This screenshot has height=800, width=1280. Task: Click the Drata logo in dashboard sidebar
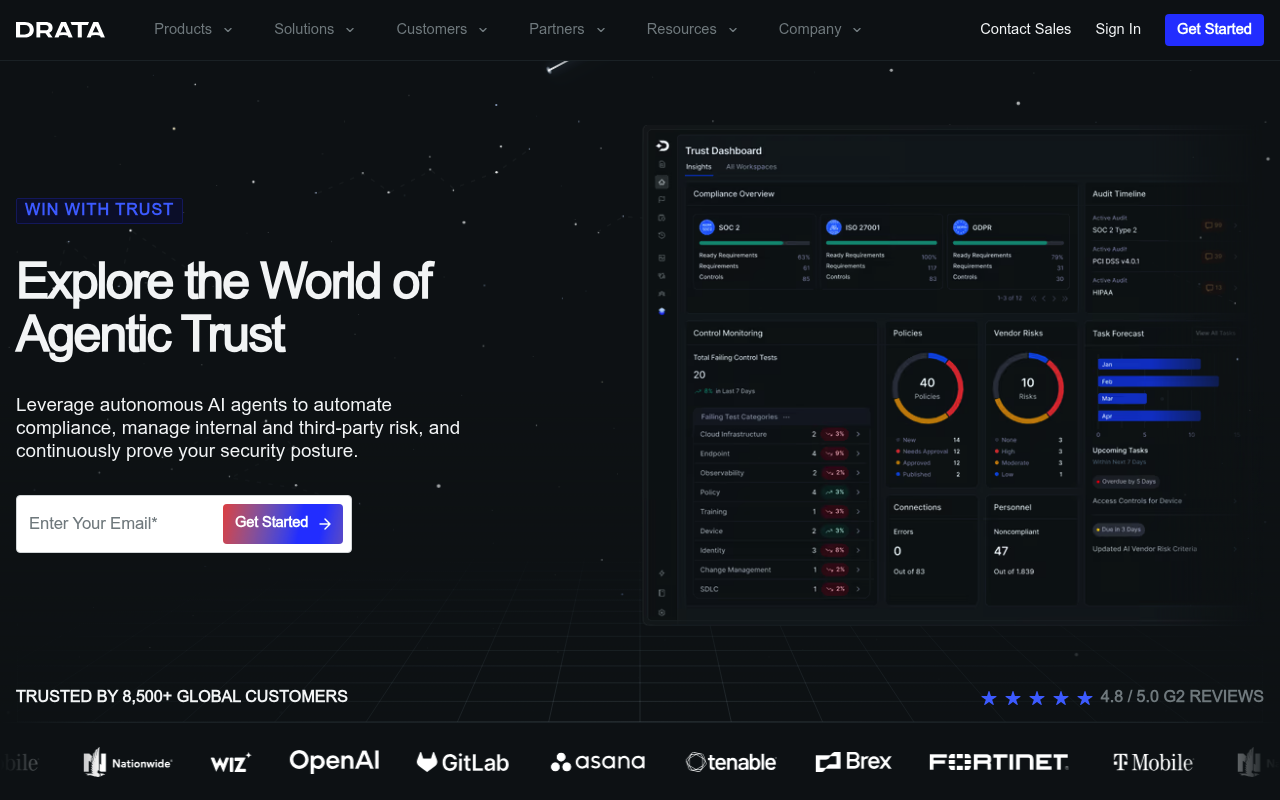(662, 146)
